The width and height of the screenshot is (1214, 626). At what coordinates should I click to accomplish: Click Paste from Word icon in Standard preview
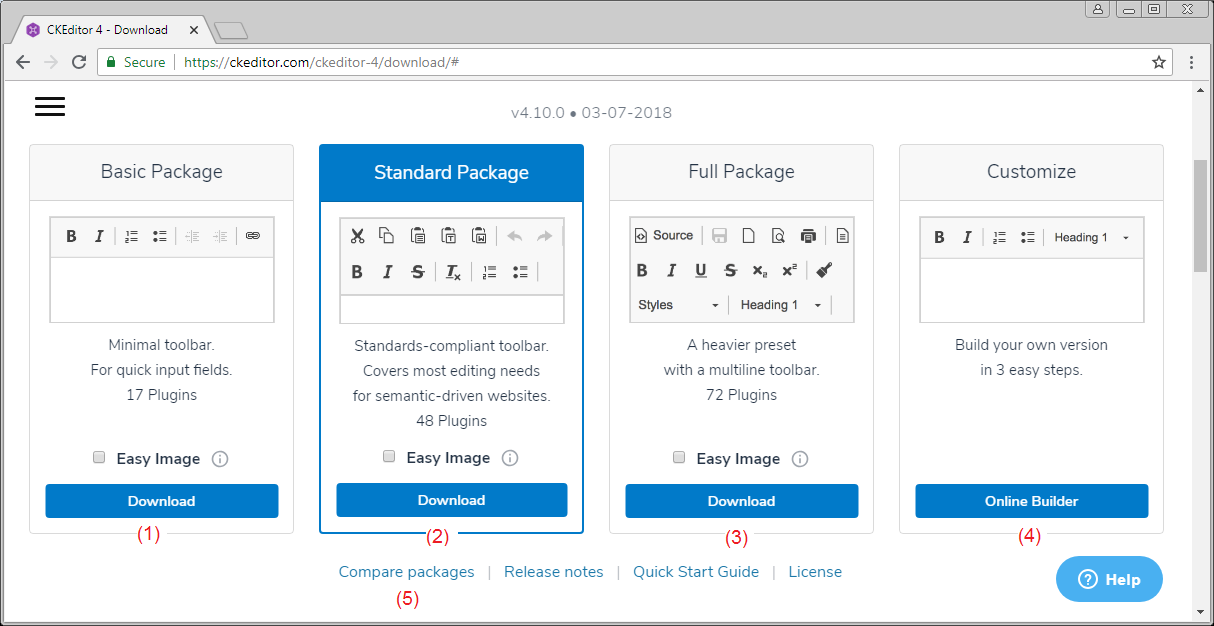coord(479,236)
